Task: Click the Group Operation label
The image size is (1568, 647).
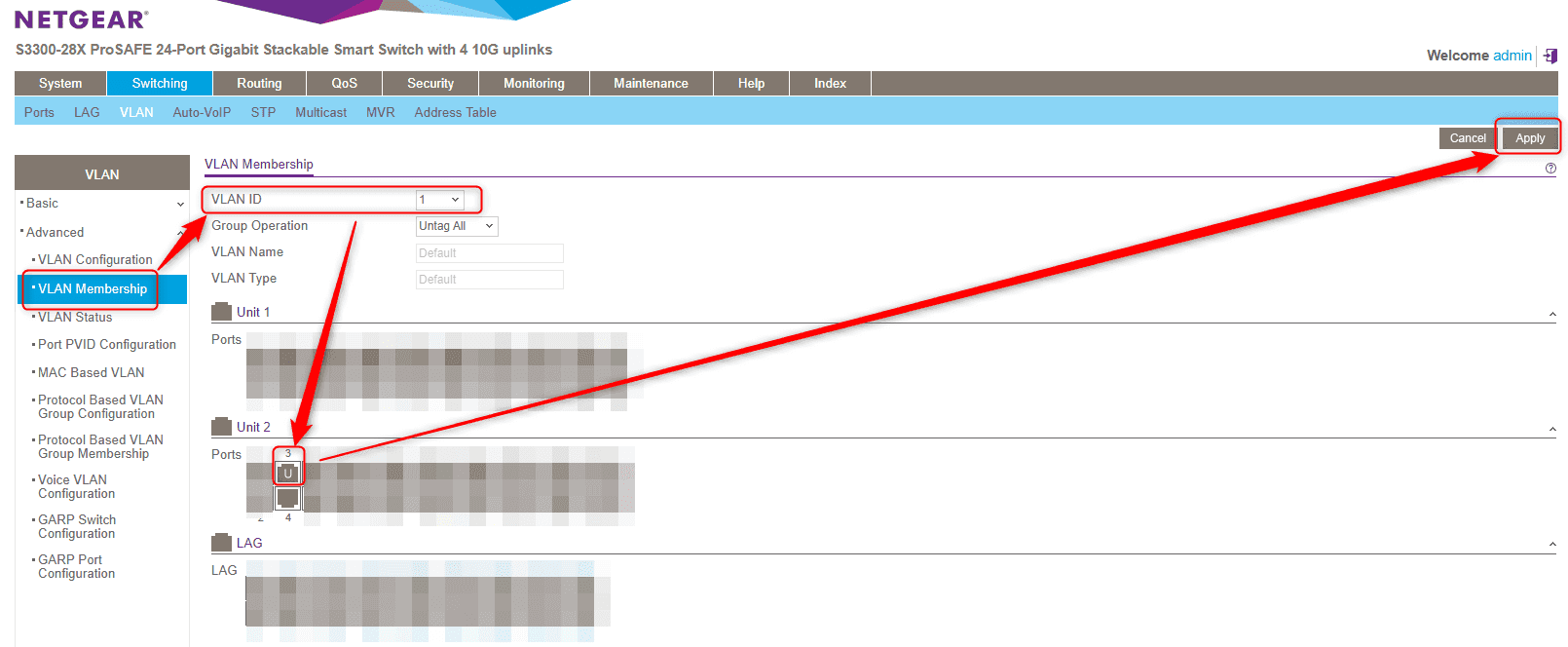Action: [x=259, y=226]
